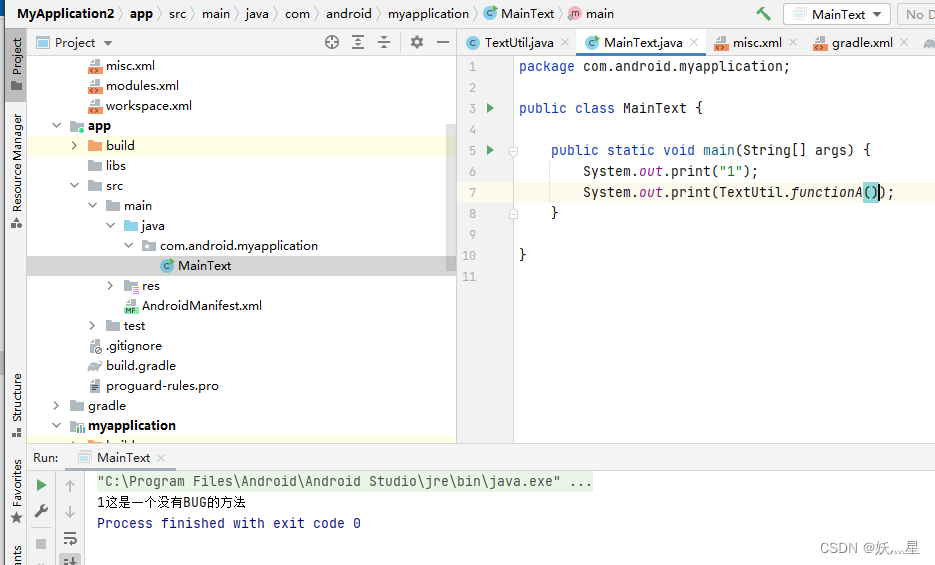Click the android breadcrumb segment

tap(348, 13)
